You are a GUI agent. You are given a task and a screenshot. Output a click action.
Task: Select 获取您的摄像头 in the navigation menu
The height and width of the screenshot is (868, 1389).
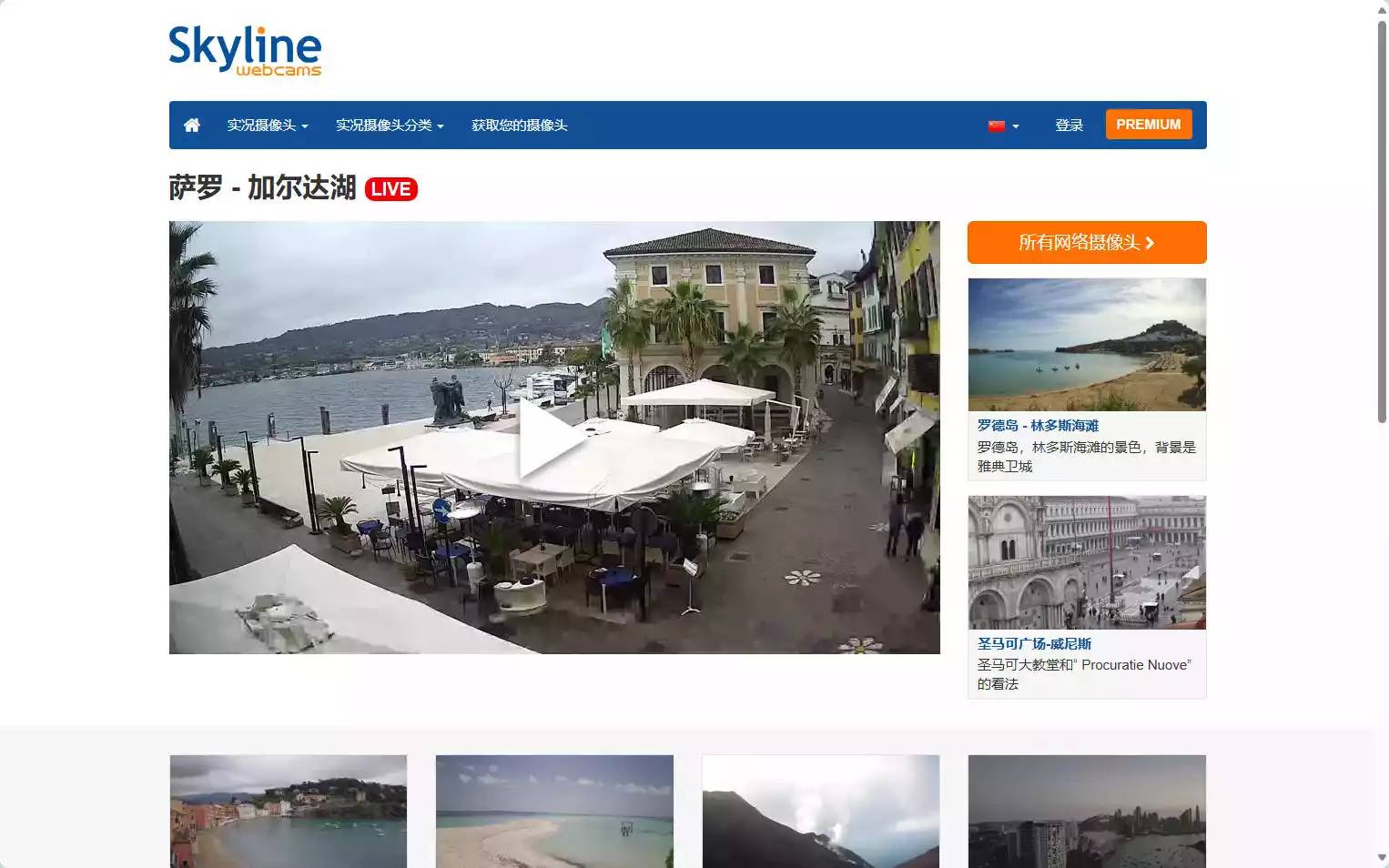(518, 126)
